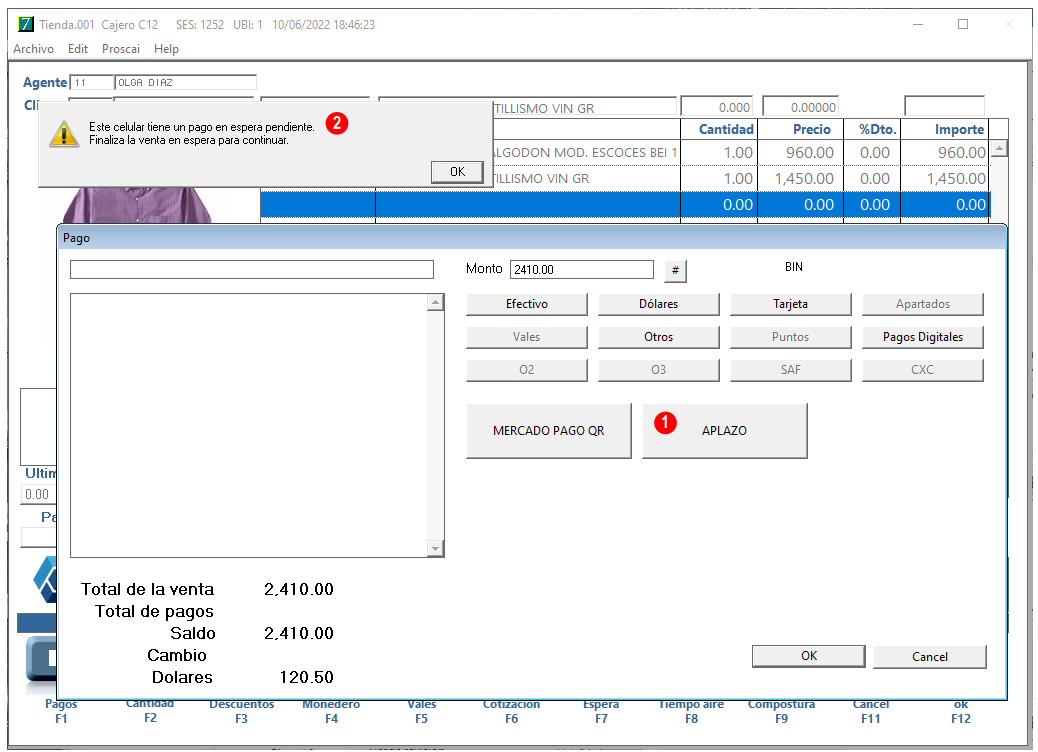Click Tiempo aire F8 shortcut
The height and width of the screenshot is (752, 1038).
pos(691,712)
